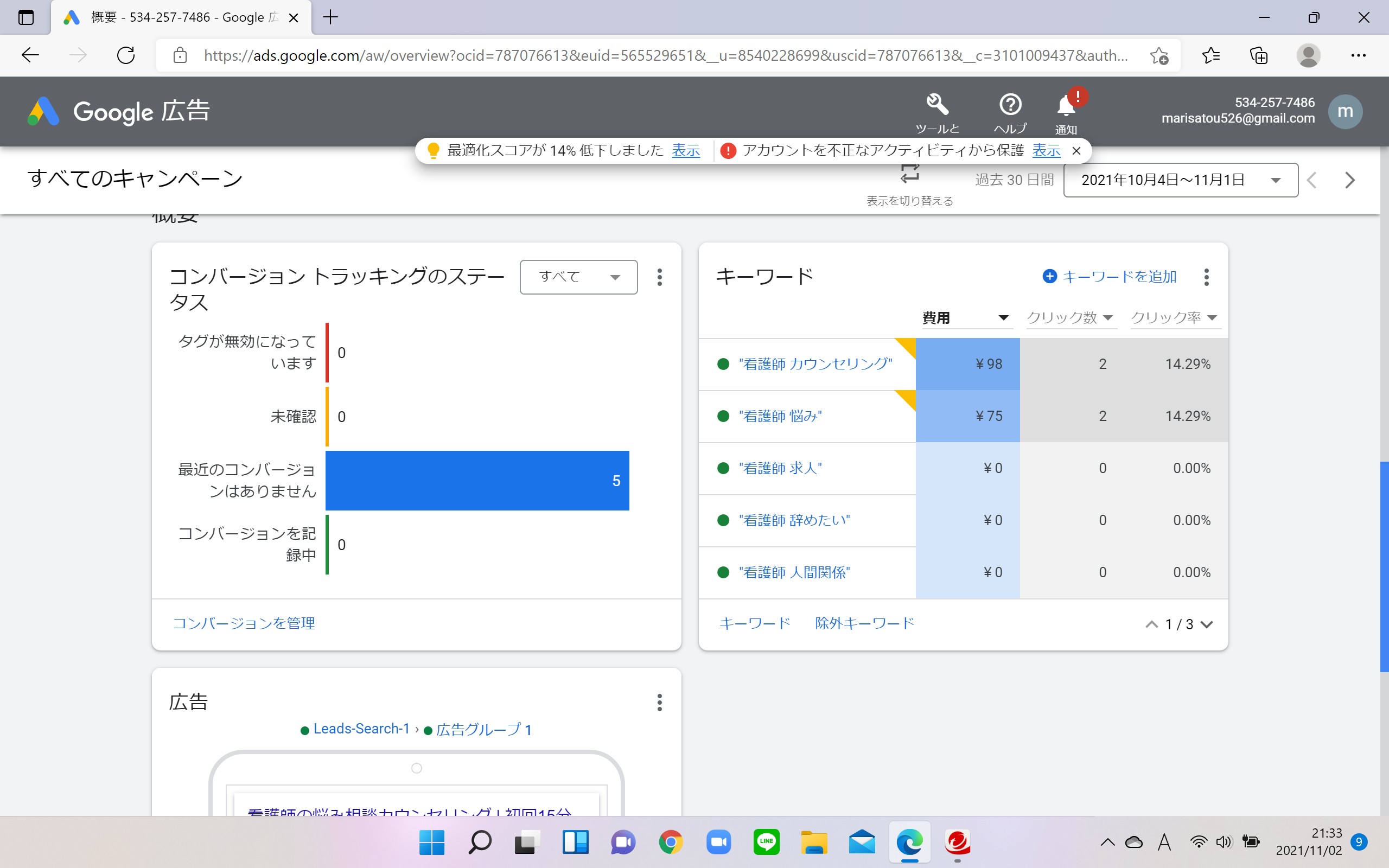Click 表示 link for account protection notice
Image resolution: width=1389 pixels, height=868 pixels.
point(1046,150)
